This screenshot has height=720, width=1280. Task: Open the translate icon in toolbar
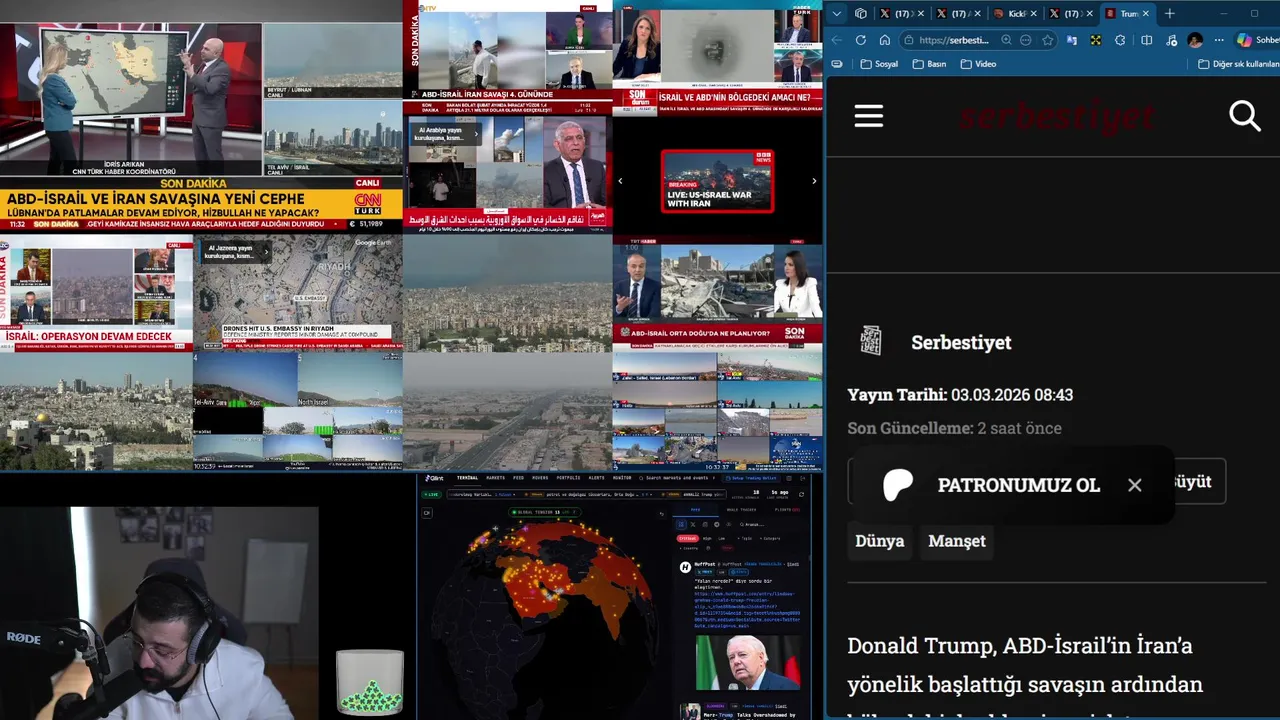1072,40
